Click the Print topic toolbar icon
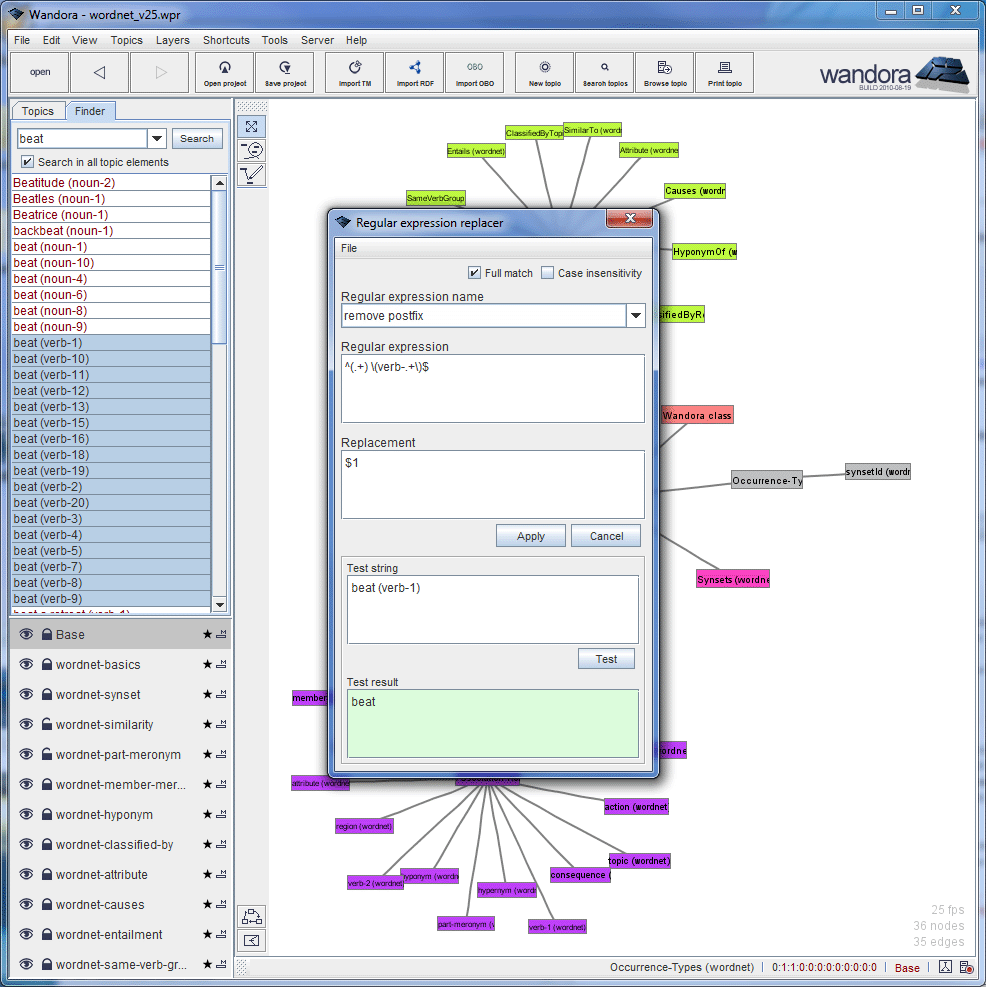Viewport: 986px width, 987px height. pyautogui.click(x=724, y=72)
